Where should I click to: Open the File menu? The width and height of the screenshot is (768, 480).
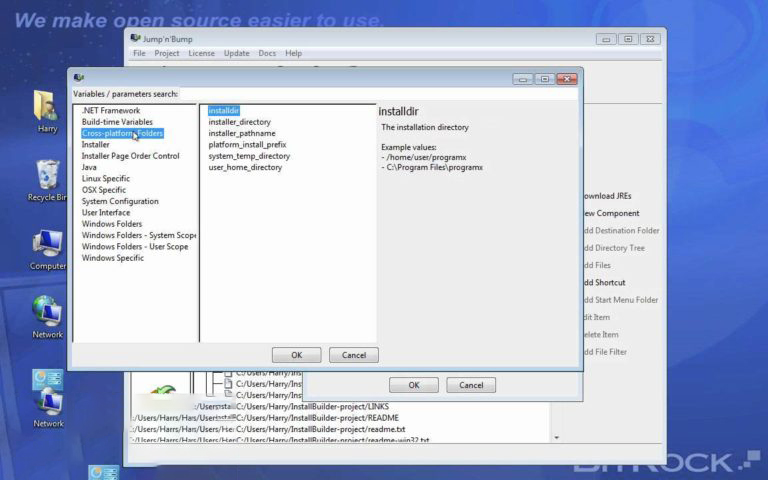click(139, 53)
